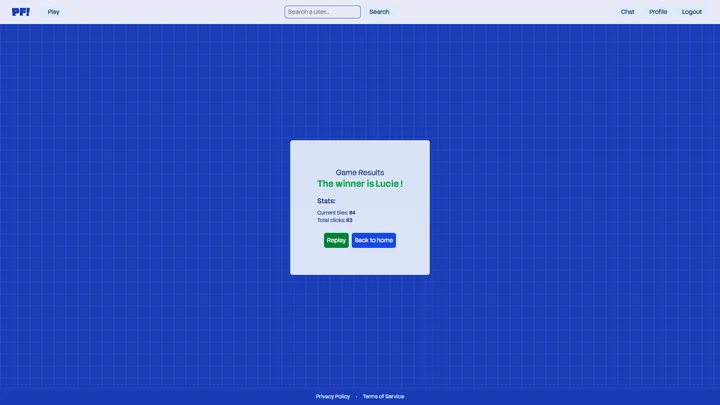Click the Logout link

tap(691, 12)
